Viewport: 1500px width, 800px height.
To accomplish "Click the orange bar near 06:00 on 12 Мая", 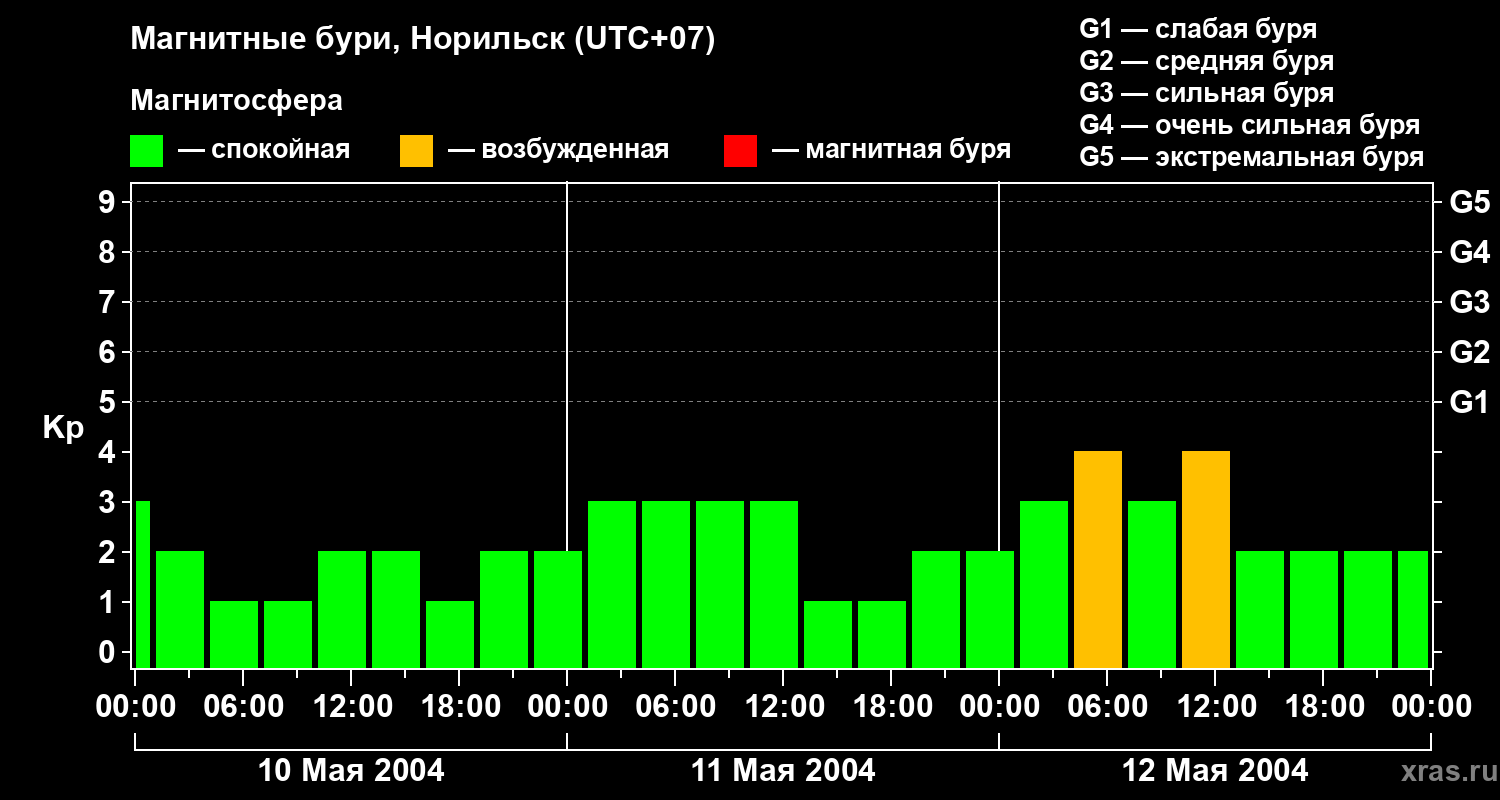I will (x=1098, y=560).
